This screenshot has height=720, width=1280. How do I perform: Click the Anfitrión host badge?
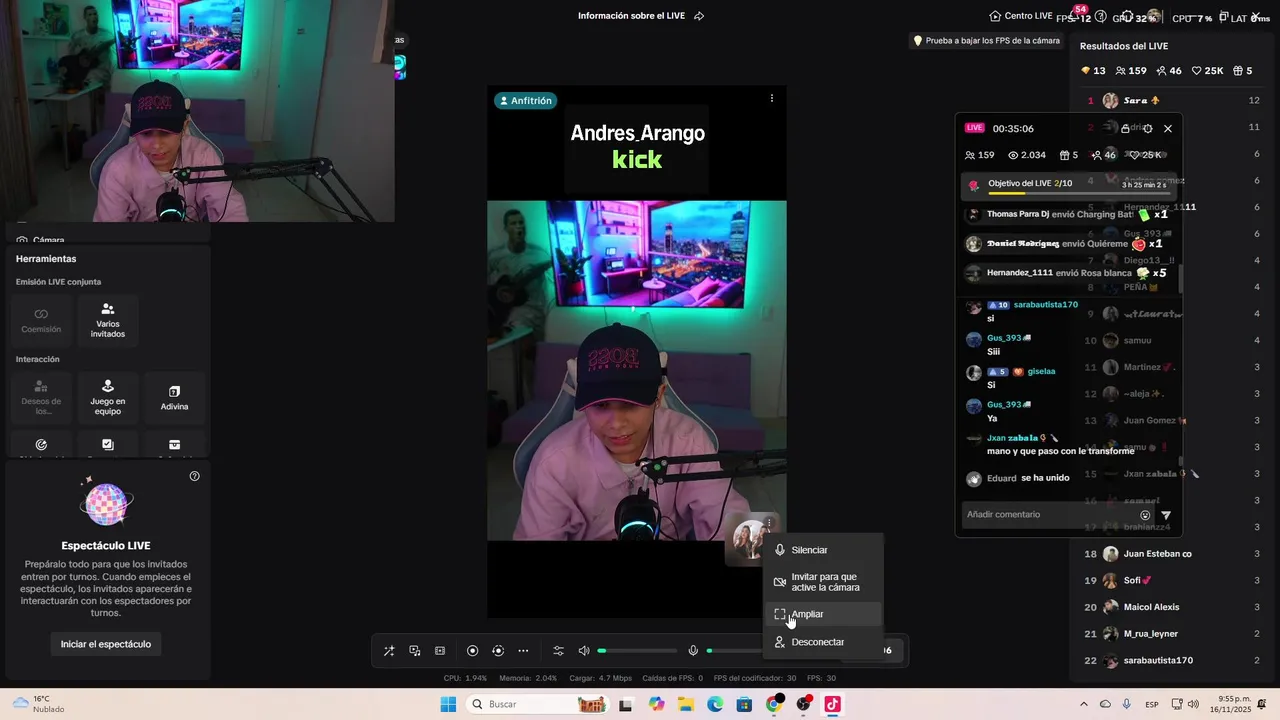click(526, 101)
